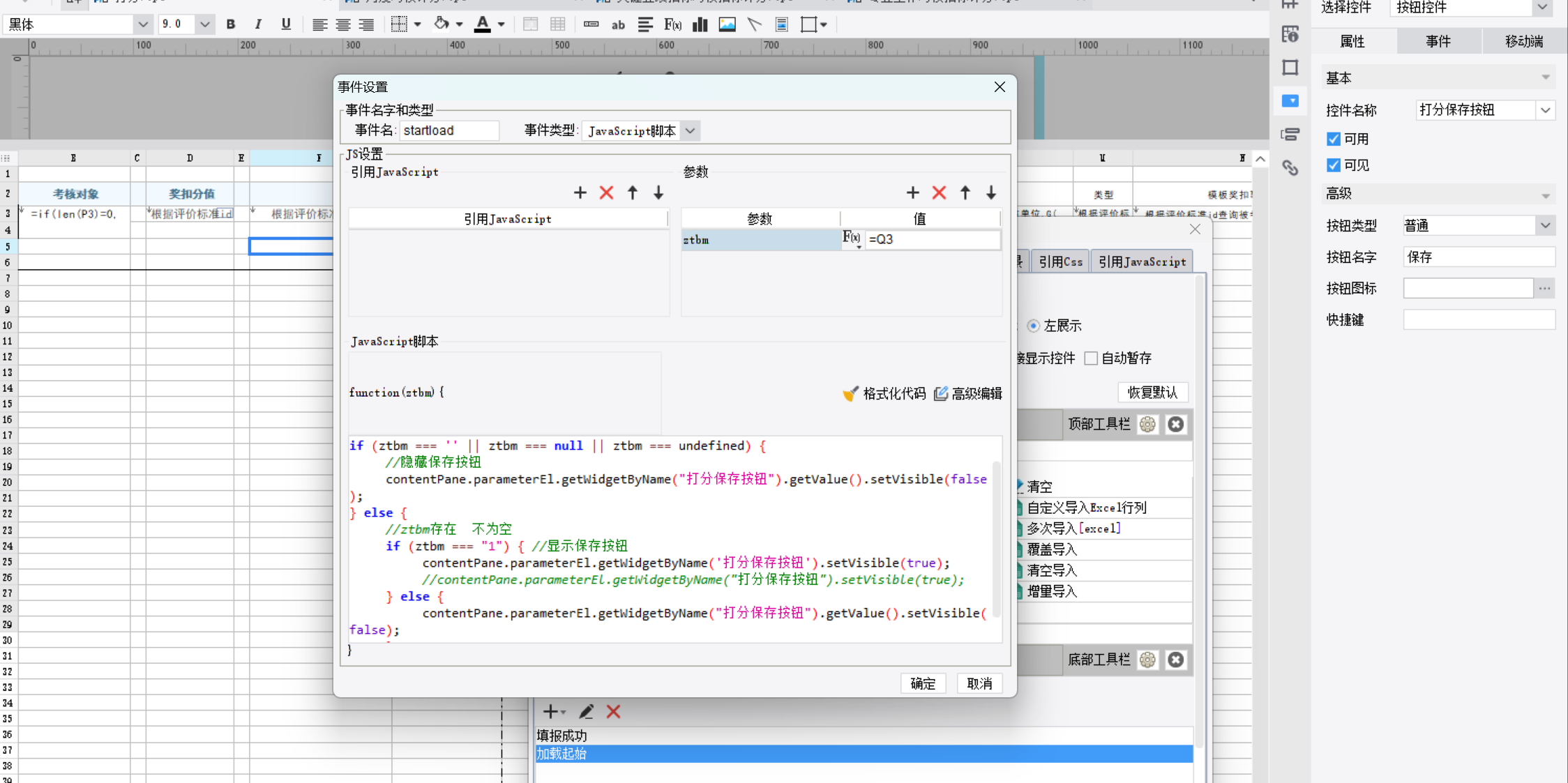Click the 格式化代码 button
This screenshot has height=783, width=1568.
(884, 394)
